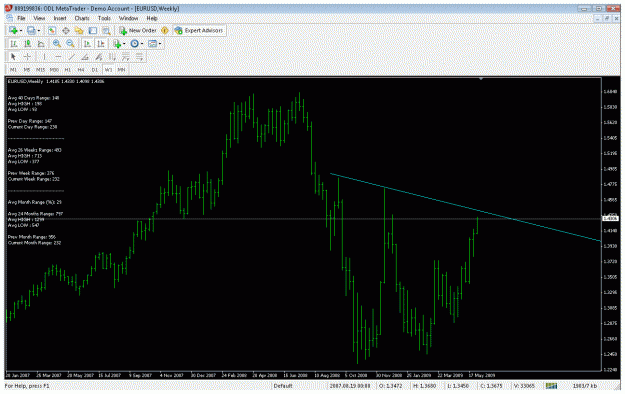Toggle the Terminal window icon

(93, 31)
